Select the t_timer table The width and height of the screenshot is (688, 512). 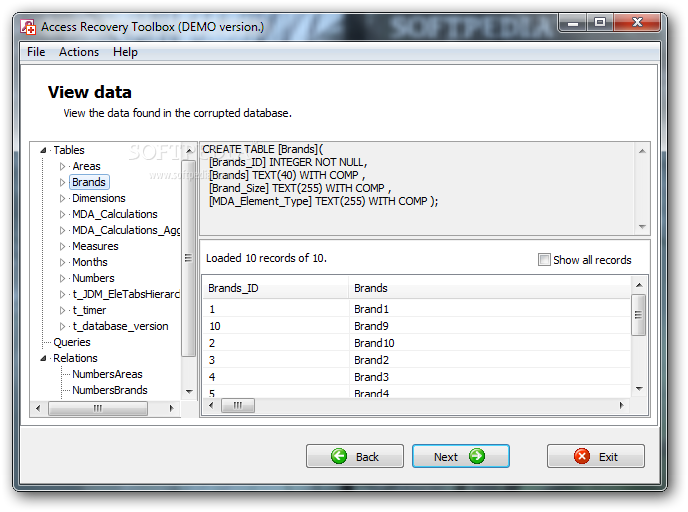tap(90, 310)
